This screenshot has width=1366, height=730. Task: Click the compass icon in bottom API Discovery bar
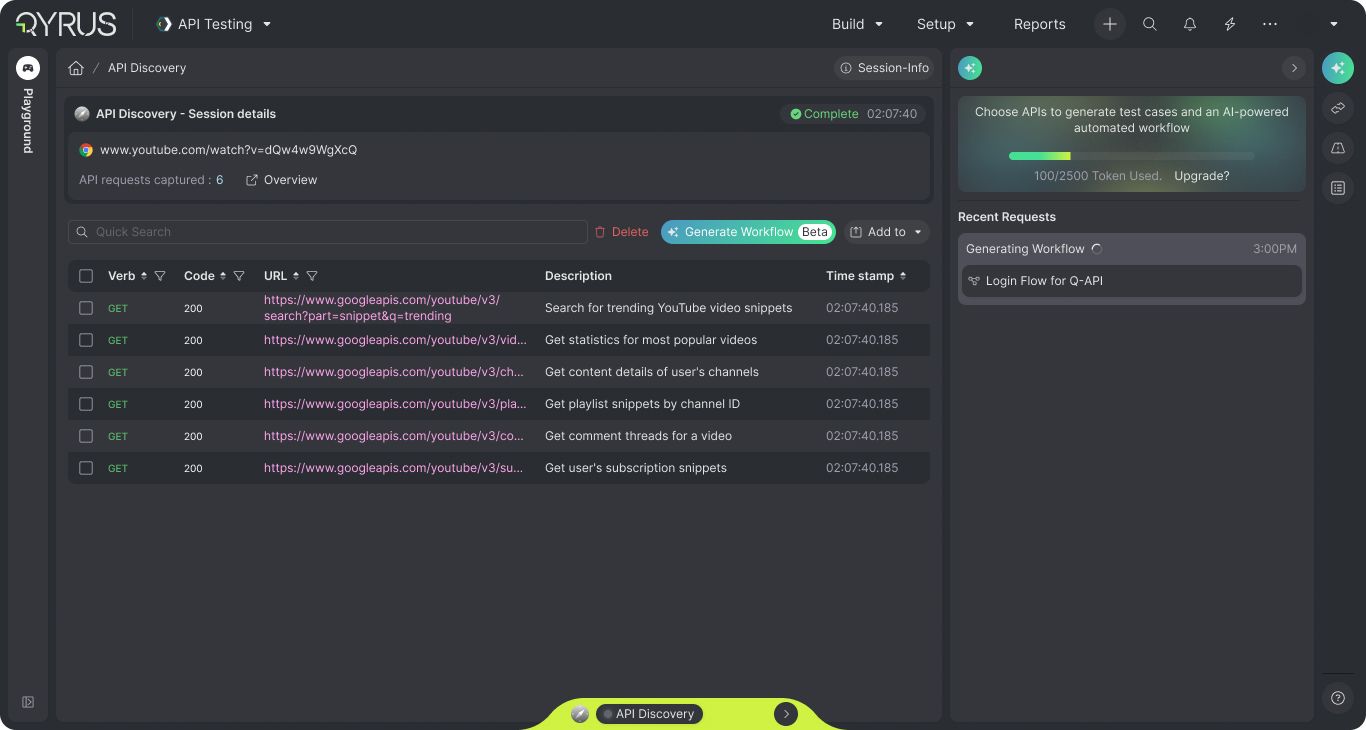[x=580, y=714]
